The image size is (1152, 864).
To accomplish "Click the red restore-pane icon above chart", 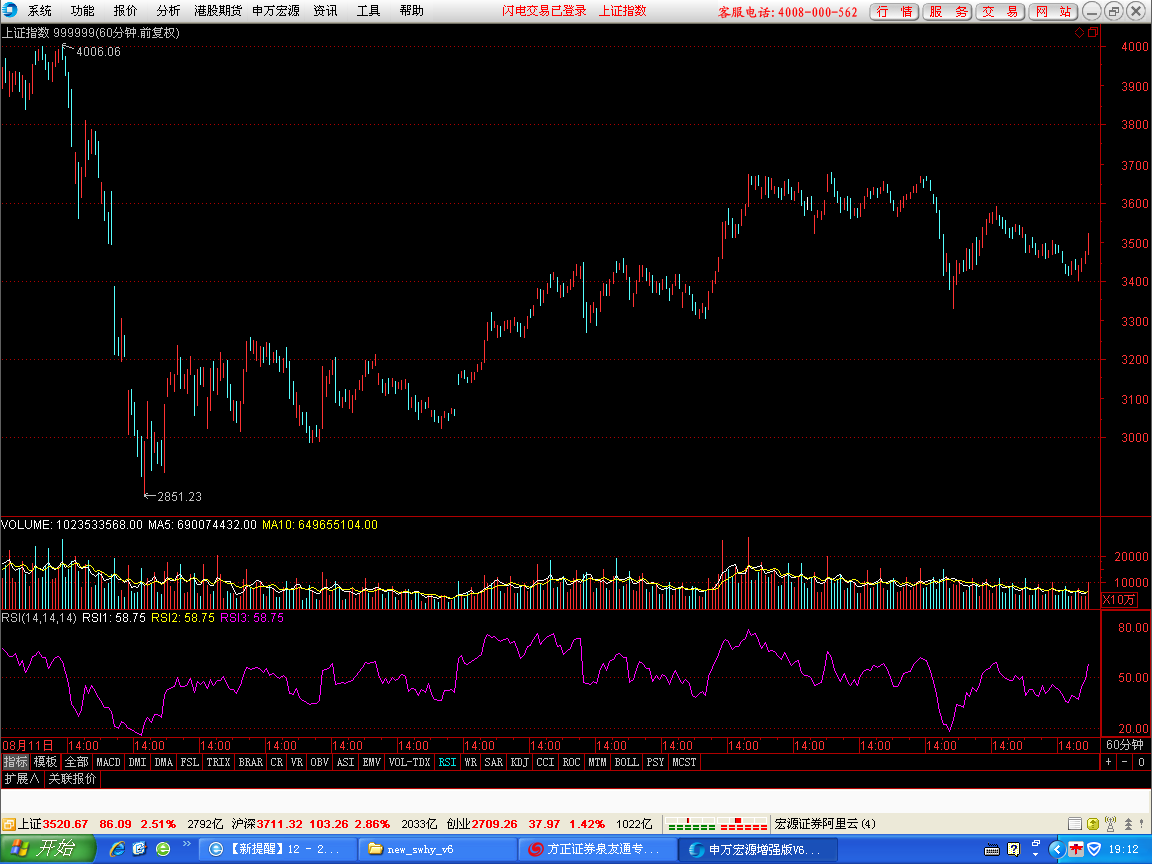I will click(1092, 32).
